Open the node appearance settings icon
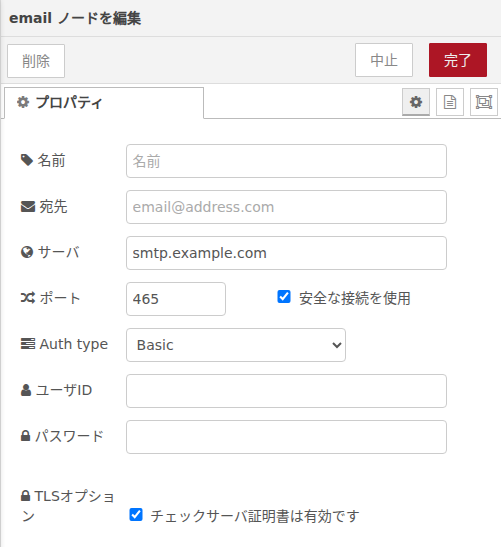Image resolution: width=501 pixels, height=547 pixels. pyautogui.click(x=484, y=102)
